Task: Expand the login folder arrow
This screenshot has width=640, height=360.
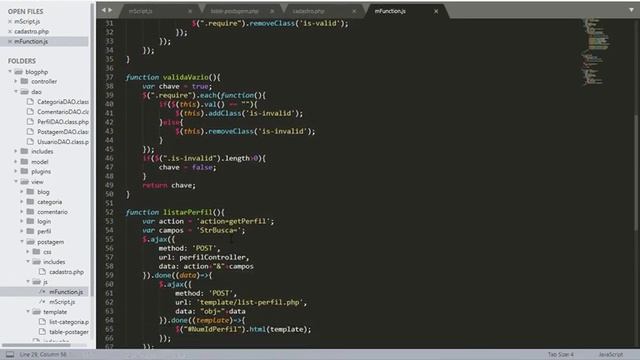Action: [x=22, y=222]
